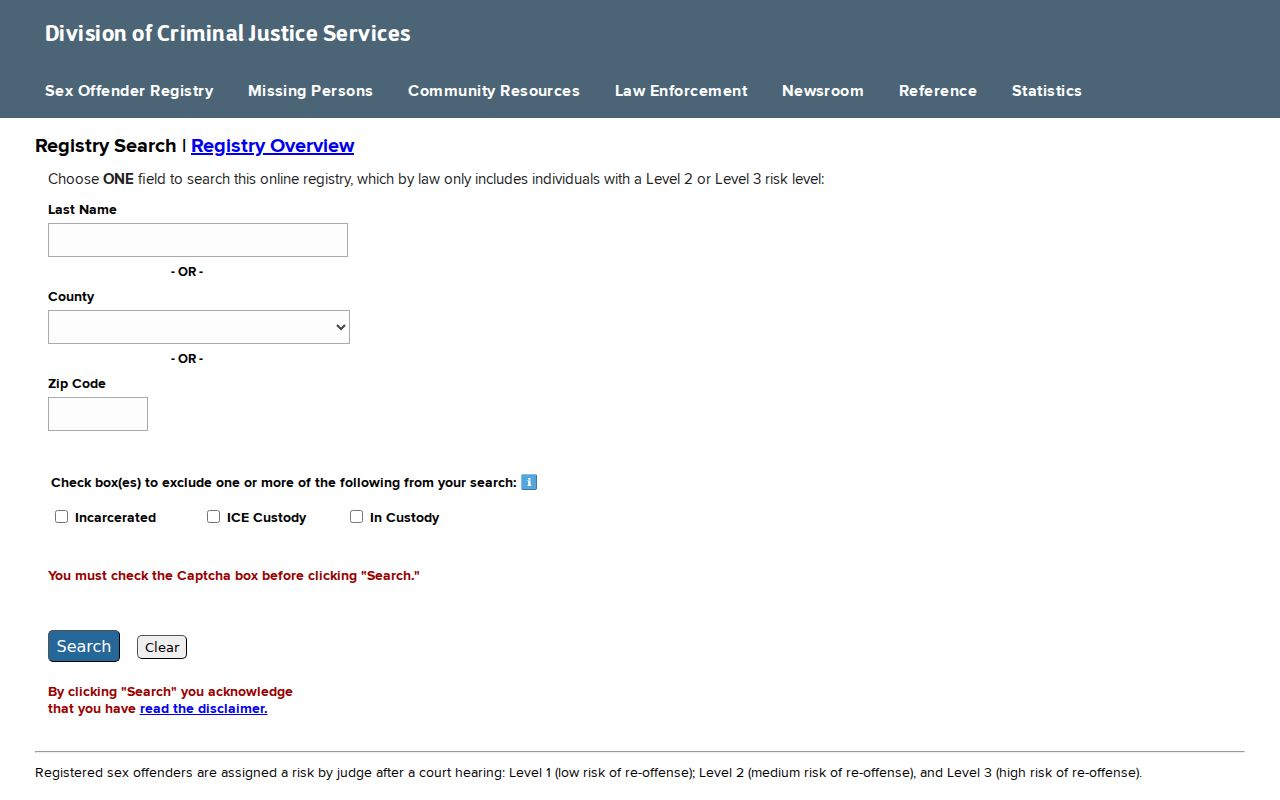Navigate to Statistics
Viewport: 1280px width, 800px height.
coord(1047,91)
